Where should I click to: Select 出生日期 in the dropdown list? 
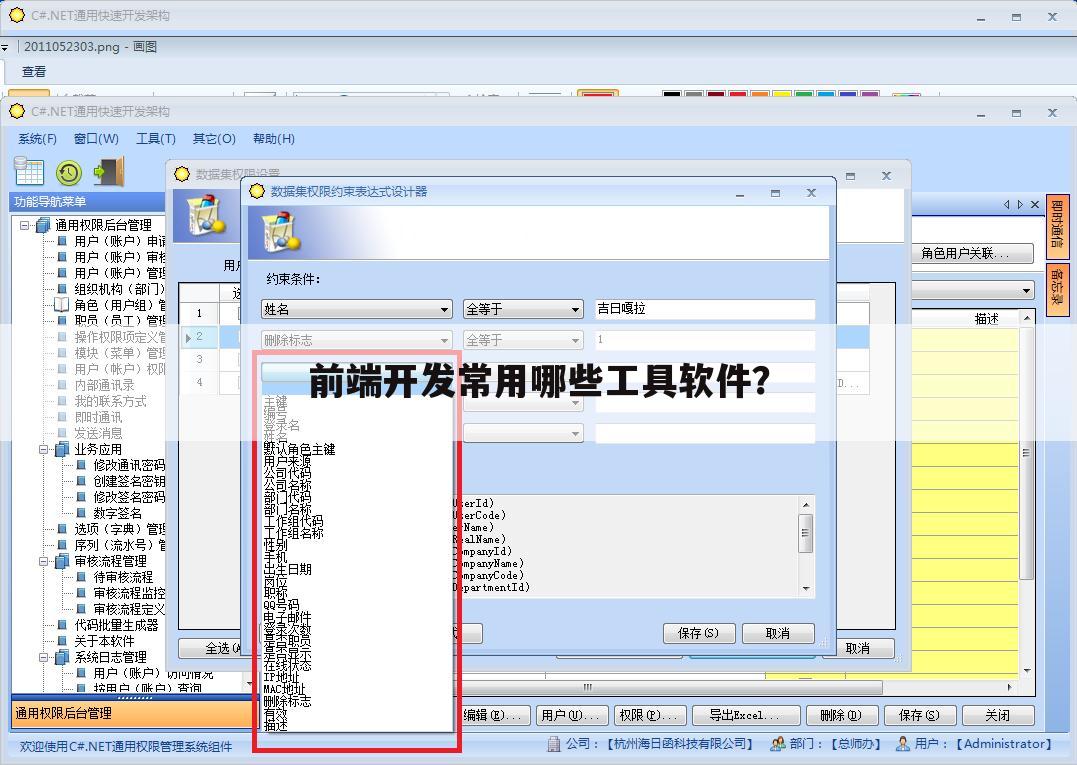(288, 569)
